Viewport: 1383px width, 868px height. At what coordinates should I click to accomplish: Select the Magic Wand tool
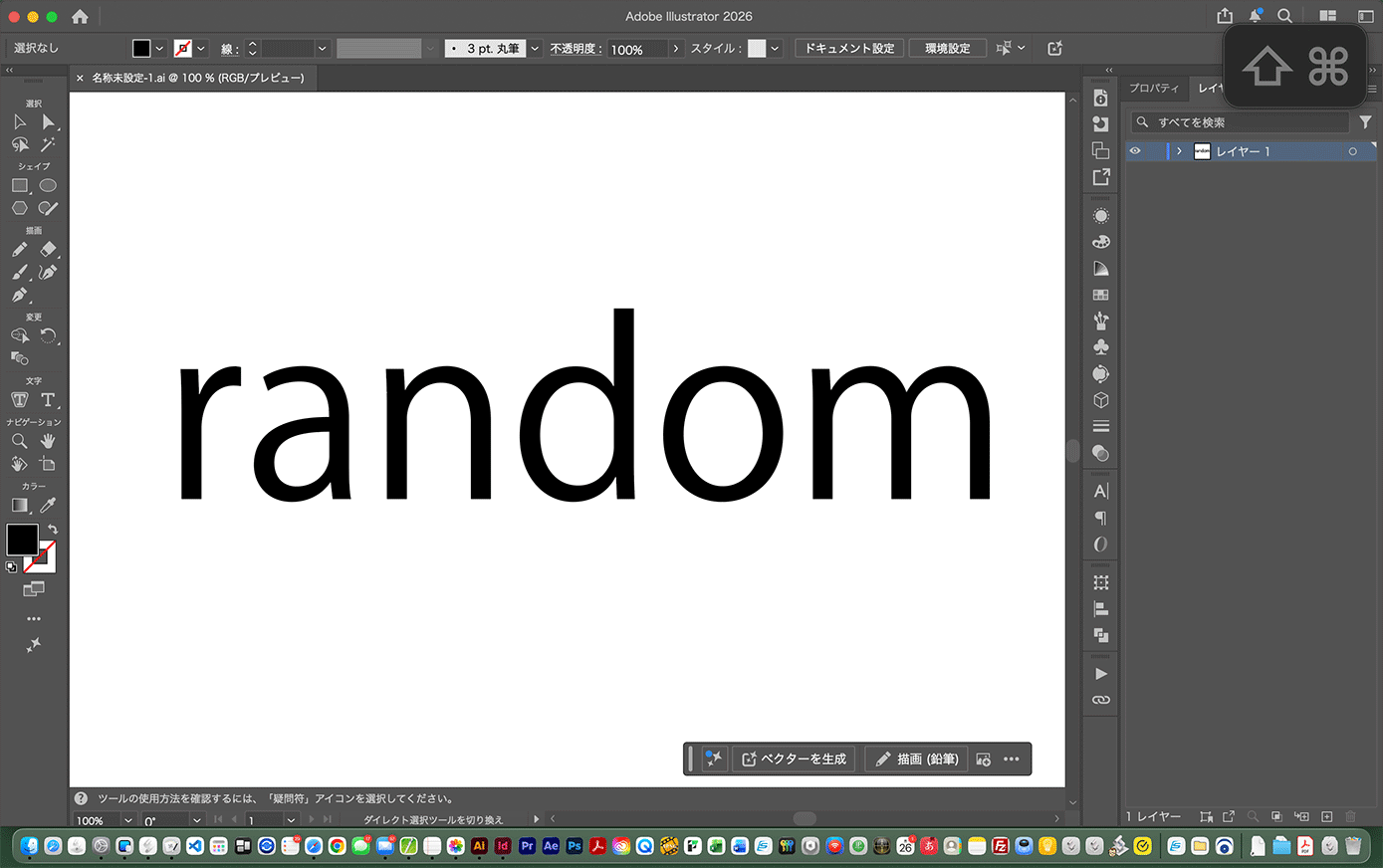[x=48, y=144]
